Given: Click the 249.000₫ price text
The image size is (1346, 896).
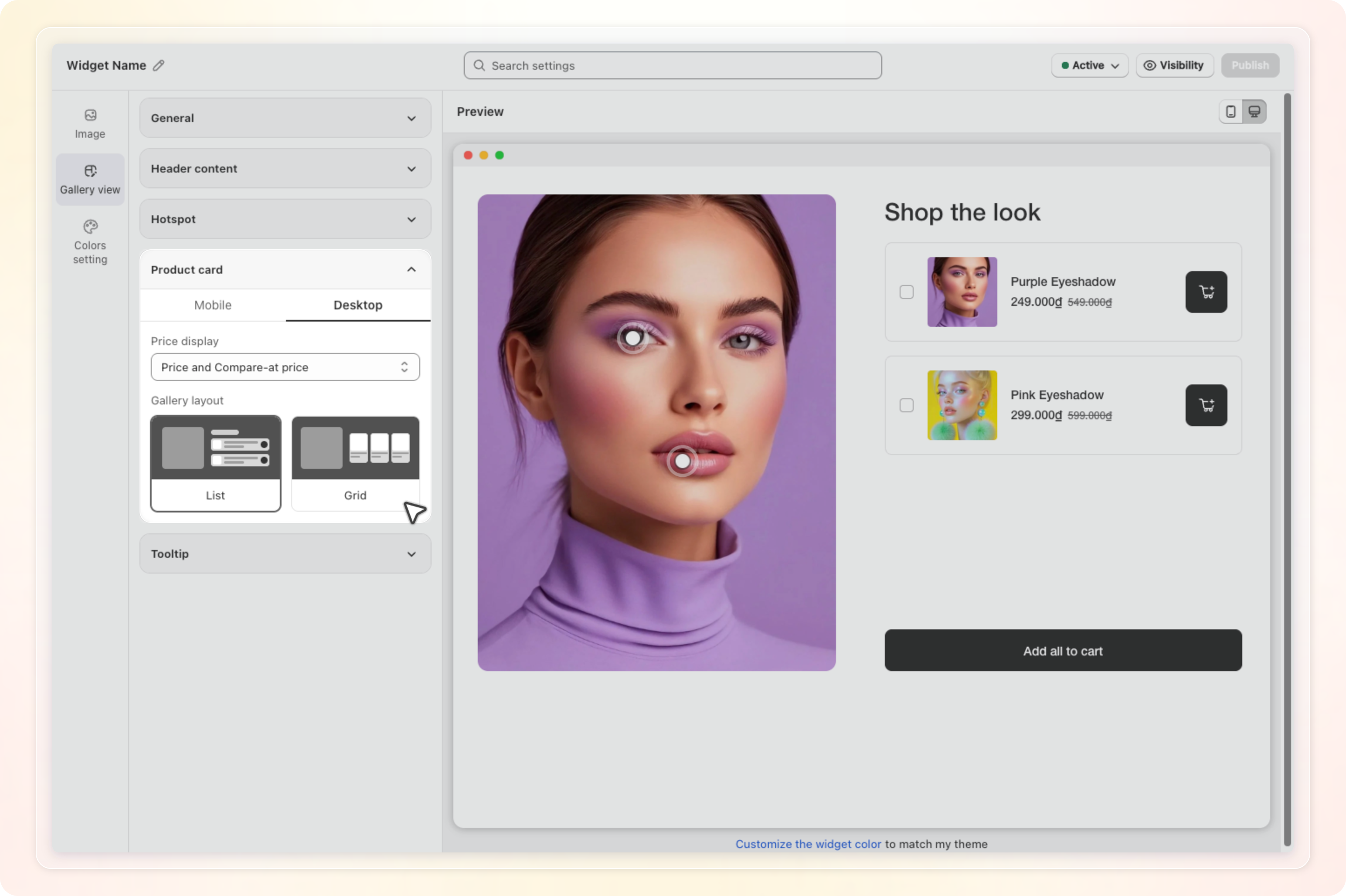Looking at the screenshot, I should [x=1036, y=302].
